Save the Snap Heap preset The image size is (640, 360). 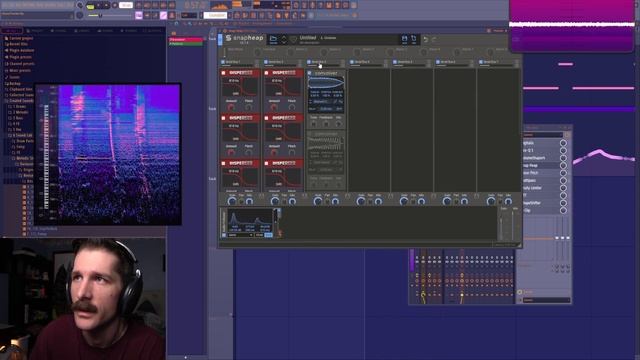pyautogui.click(x=404, y=39)
